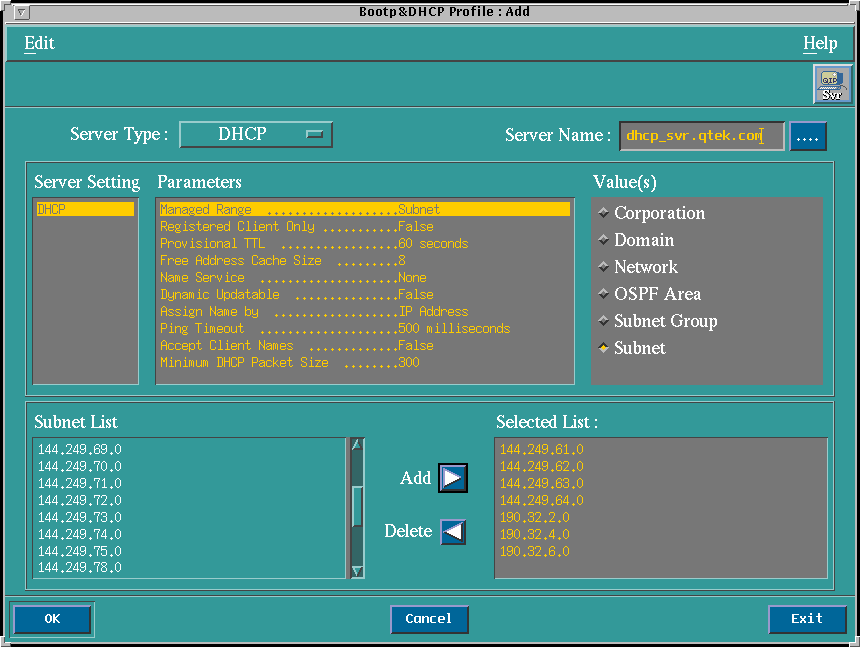Click the Cancel button
This screenshot has height=648, width=860.
(429, 619)
